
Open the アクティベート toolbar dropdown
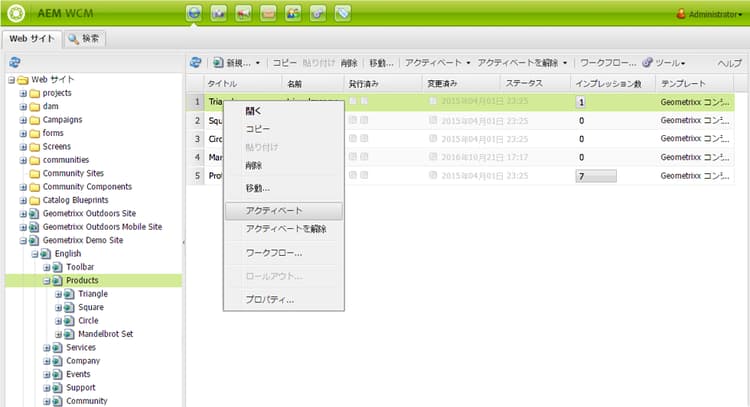tap(468, 63)
